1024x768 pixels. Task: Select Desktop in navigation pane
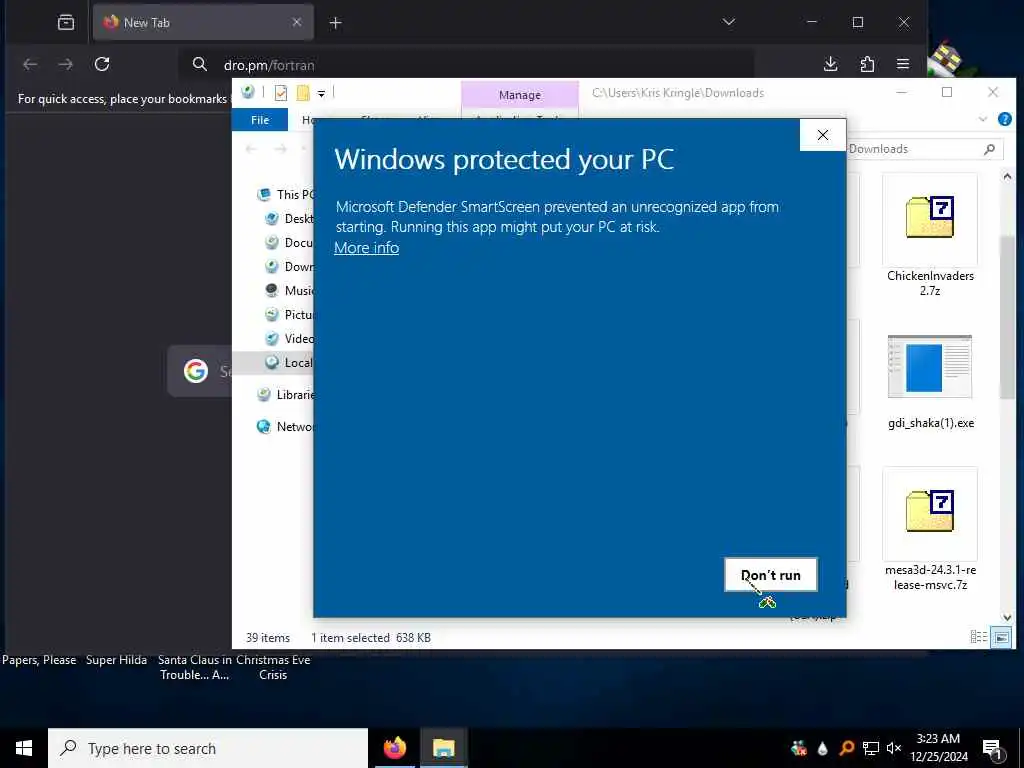289,219
